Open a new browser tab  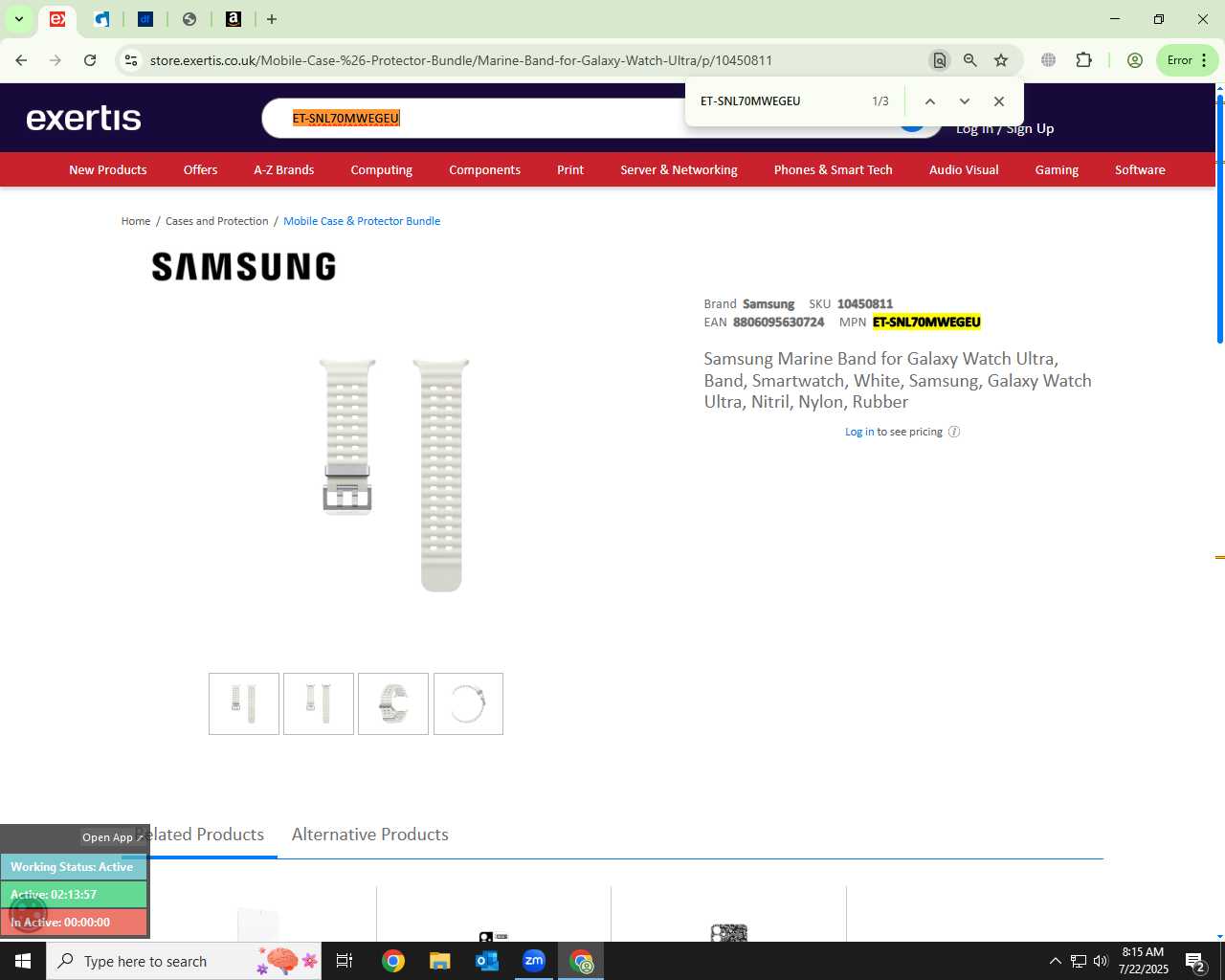pyautogui.click(x=272, y=19)
